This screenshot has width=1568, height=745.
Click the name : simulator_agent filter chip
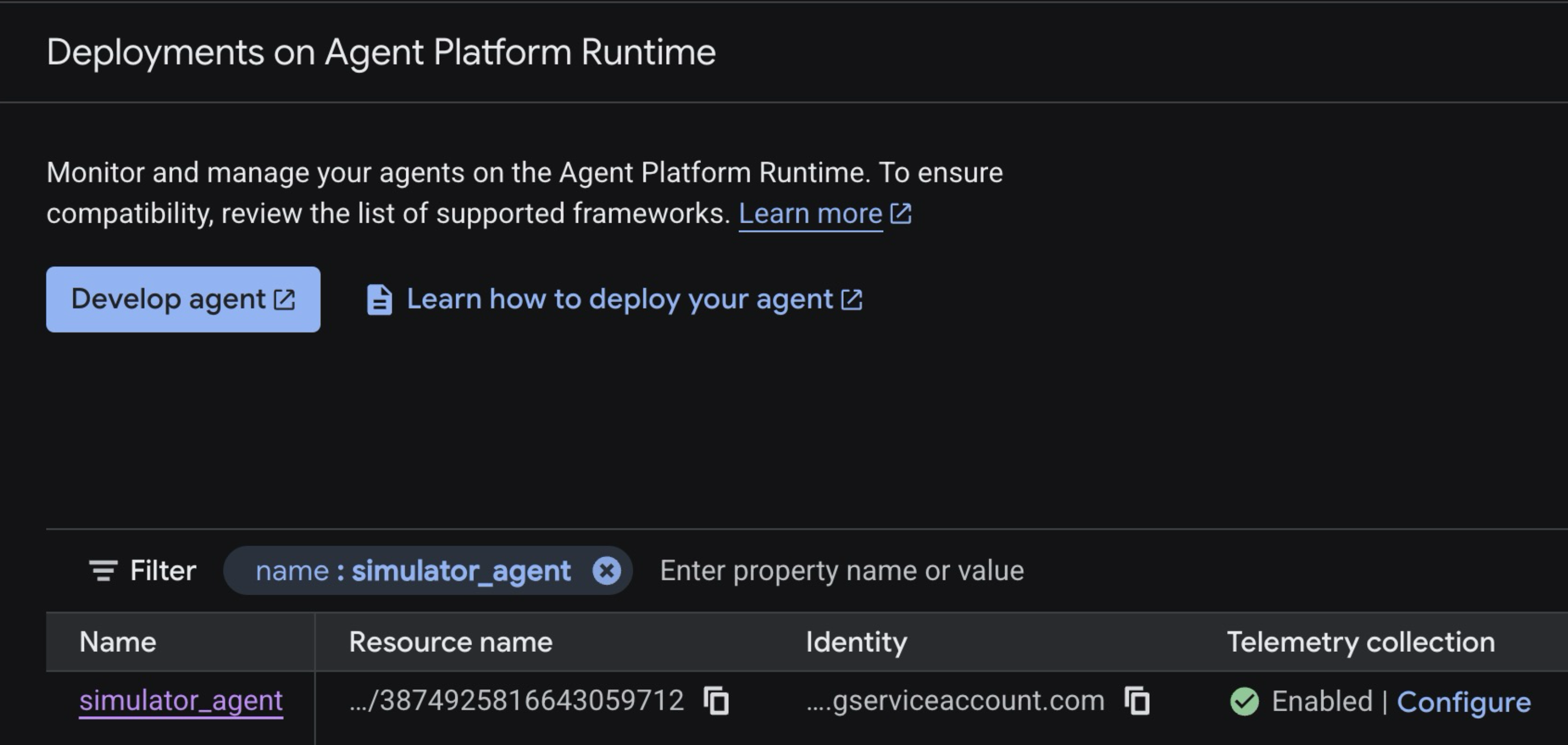click(413, 571)
